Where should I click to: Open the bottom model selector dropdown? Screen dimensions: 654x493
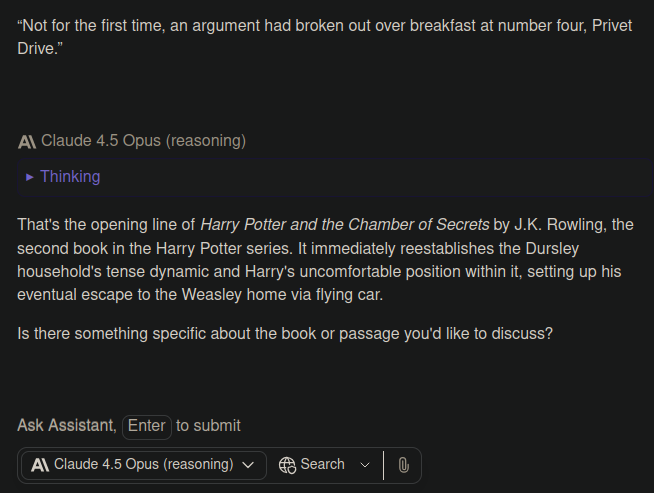tap(144, 465)
